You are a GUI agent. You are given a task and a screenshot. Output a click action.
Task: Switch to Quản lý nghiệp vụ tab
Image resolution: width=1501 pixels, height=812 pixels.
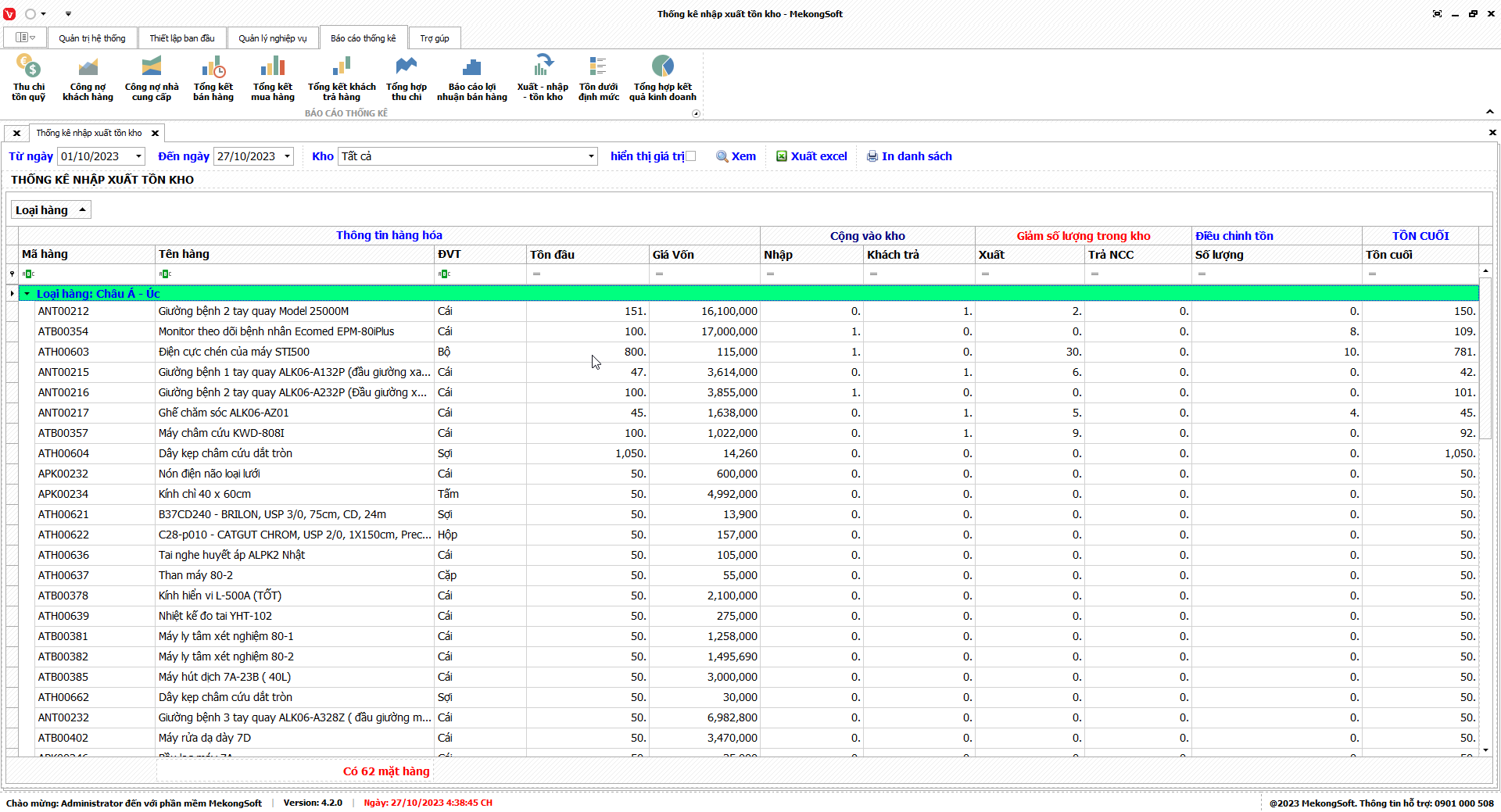pyautogui.click(x=272, y=38)
